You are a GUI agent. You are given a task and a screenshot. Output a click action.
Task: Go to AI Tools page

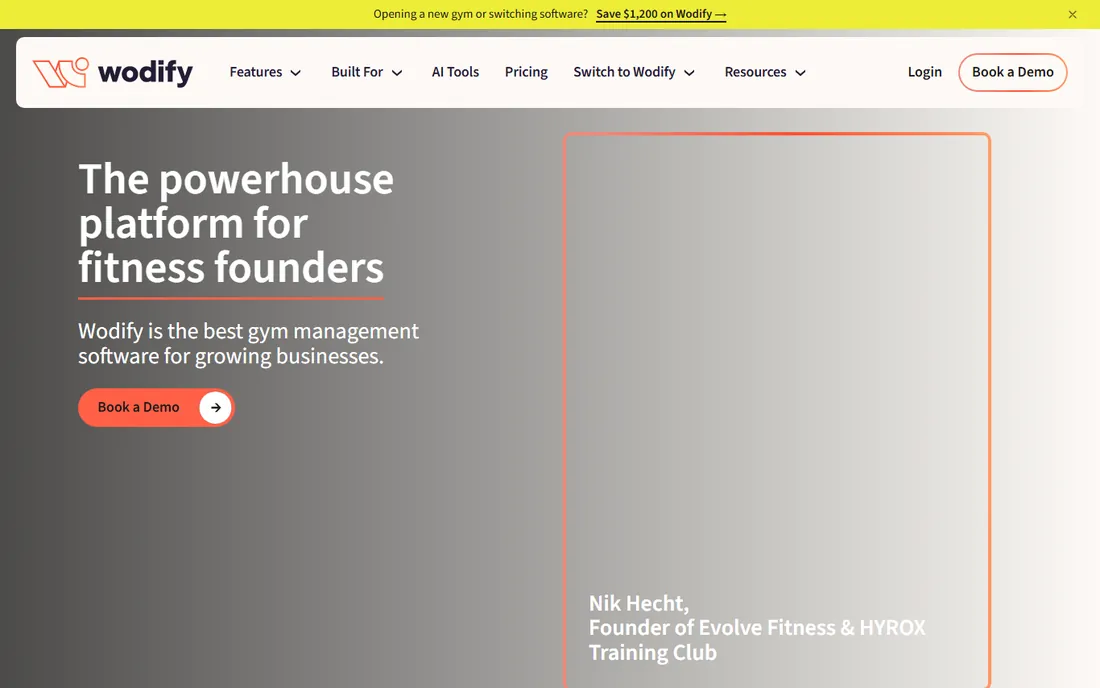(455, 72)
